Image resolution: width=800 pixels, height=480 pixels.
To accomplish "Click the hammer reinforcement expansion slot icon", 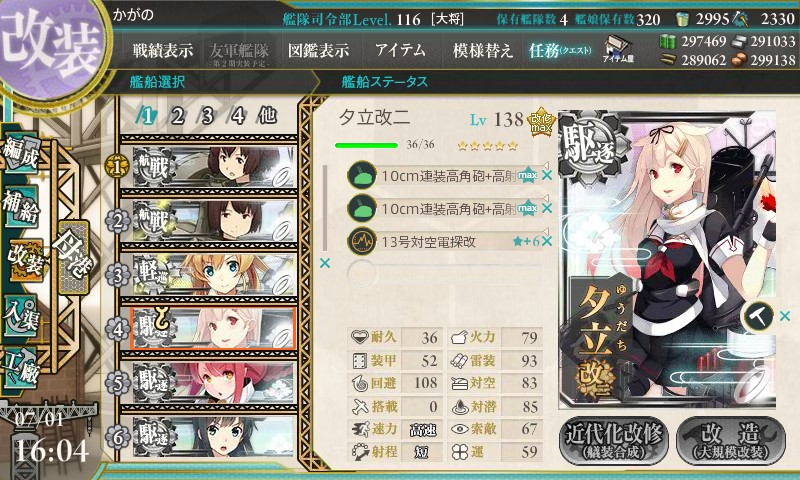I will (x=758, y=316).
